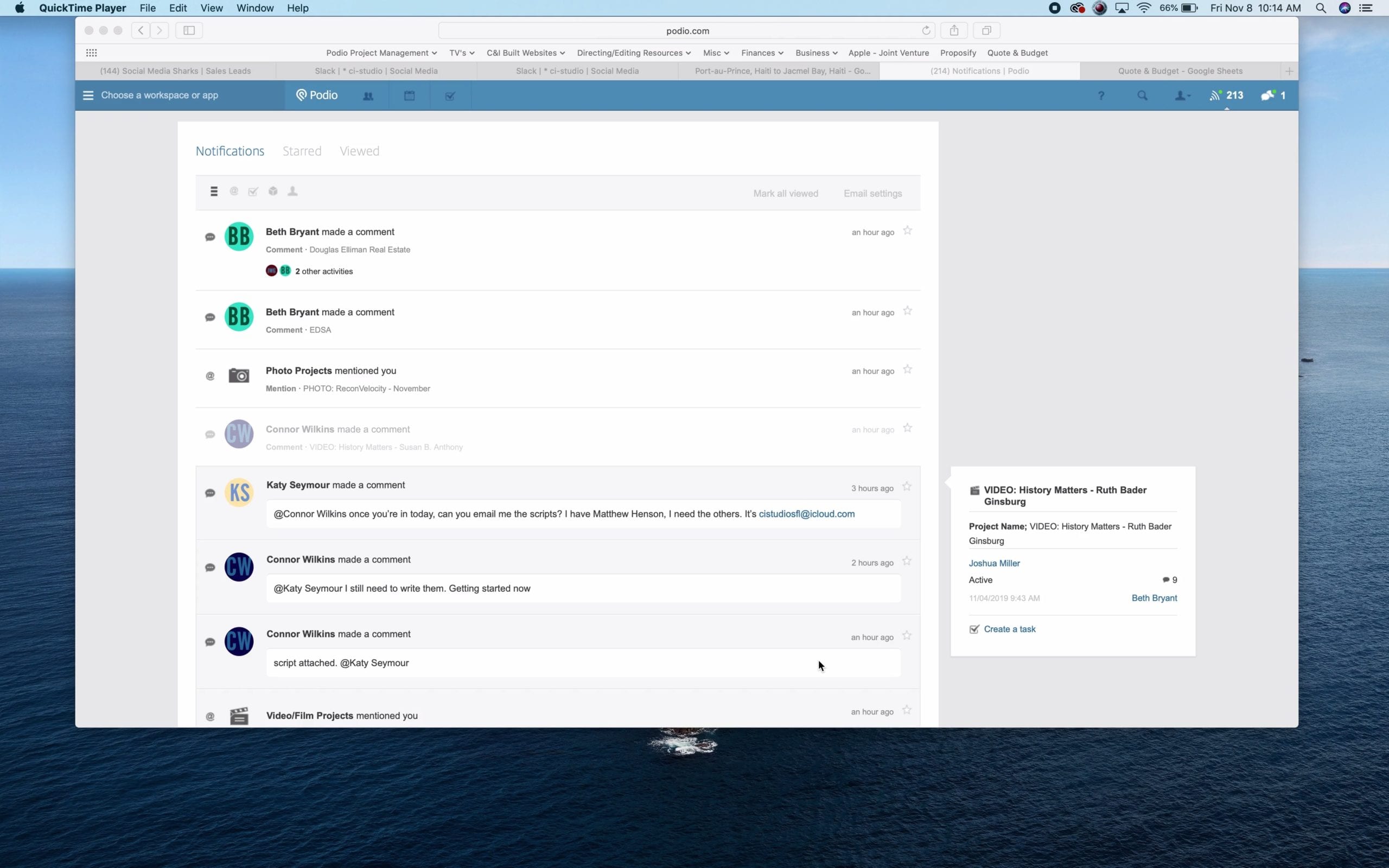
Task: Click Mark all viewed
Action: point(786,194)
